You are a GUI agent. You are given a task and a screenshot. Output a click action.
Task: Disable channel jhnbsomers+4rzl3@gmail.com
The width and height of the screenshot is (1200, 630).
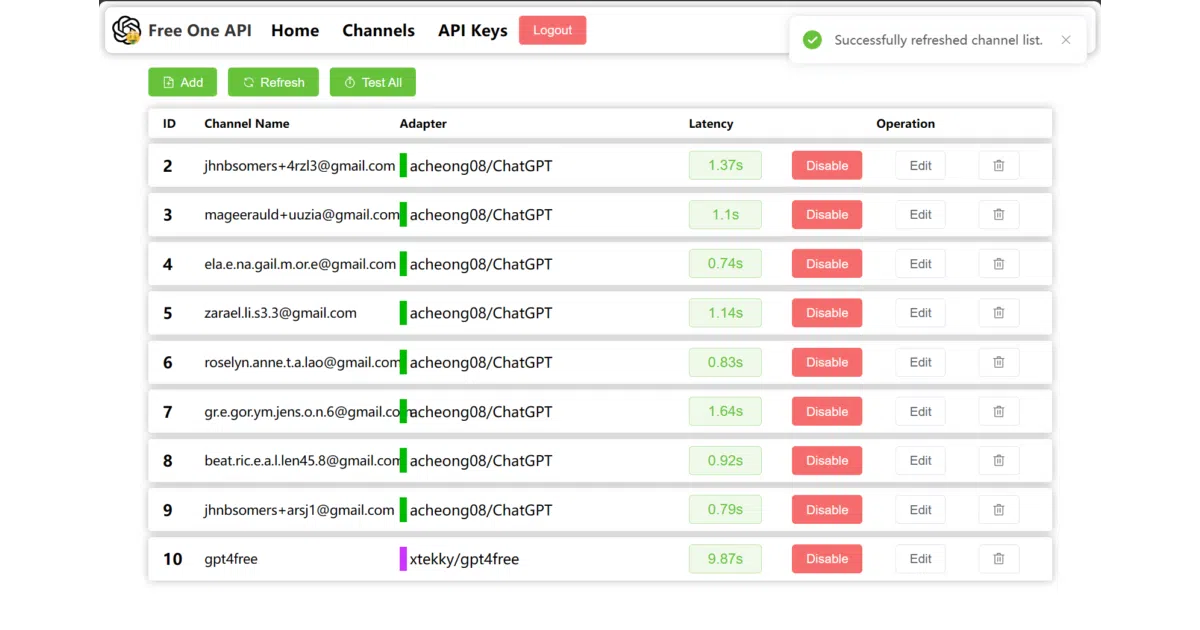[827, 166]
